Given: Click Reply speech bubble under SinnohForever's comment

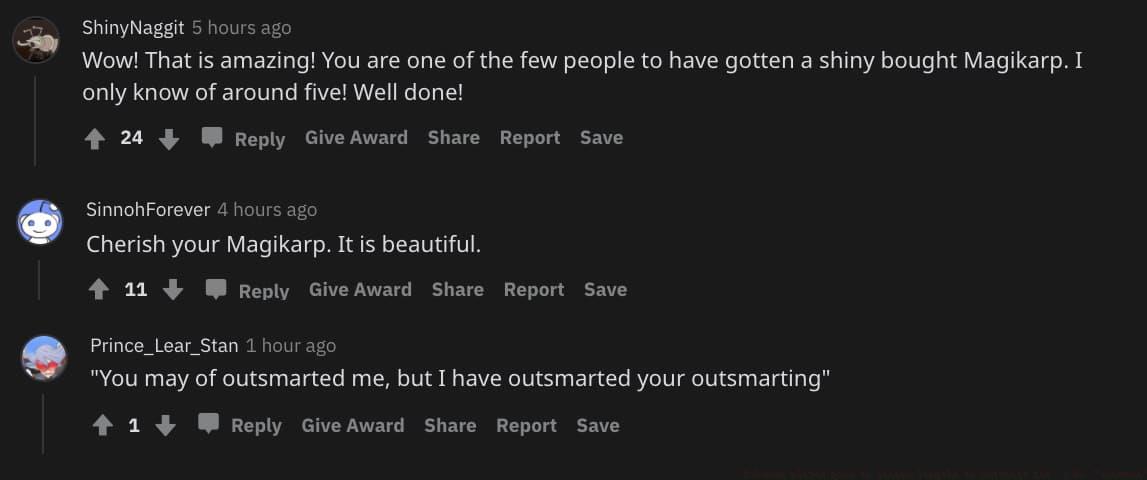Looking at the screenshot, I should (216, 290).
